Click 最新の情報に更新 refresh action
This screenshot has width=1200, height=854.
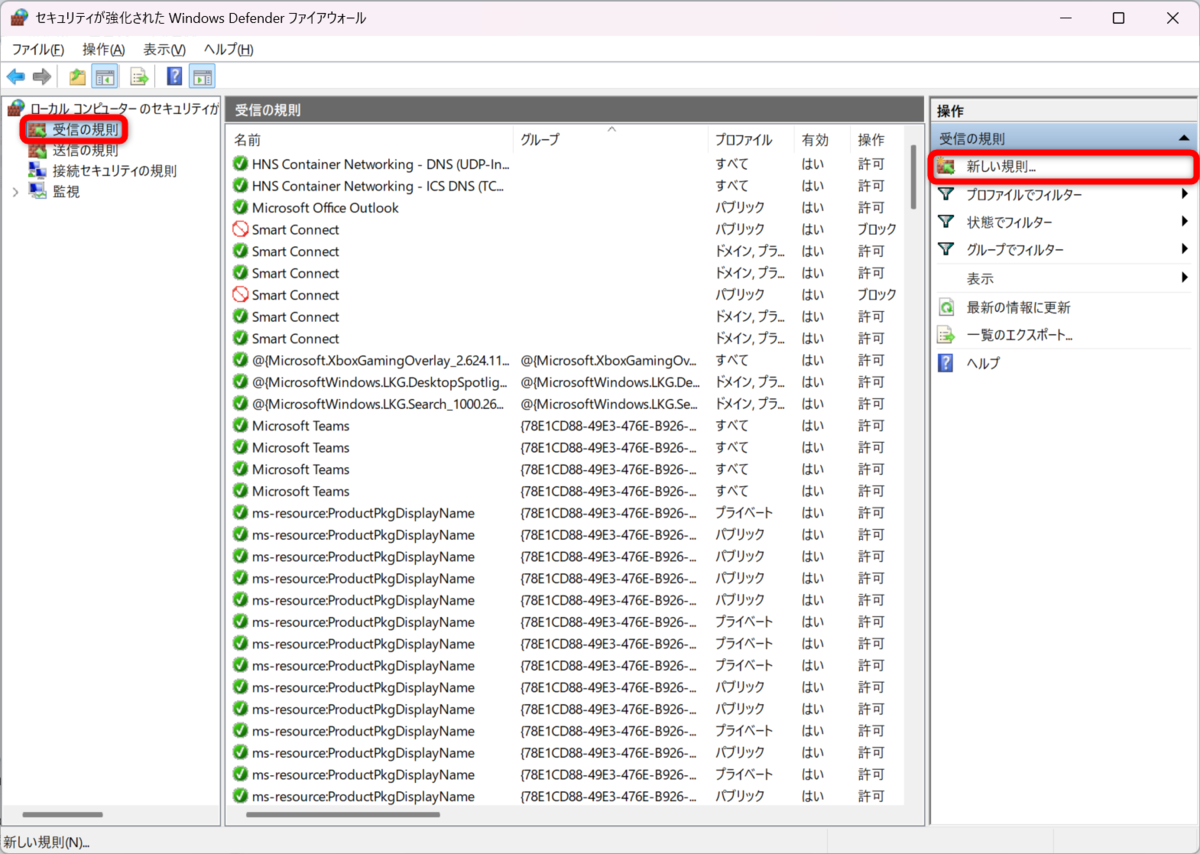coord(1018,307)
